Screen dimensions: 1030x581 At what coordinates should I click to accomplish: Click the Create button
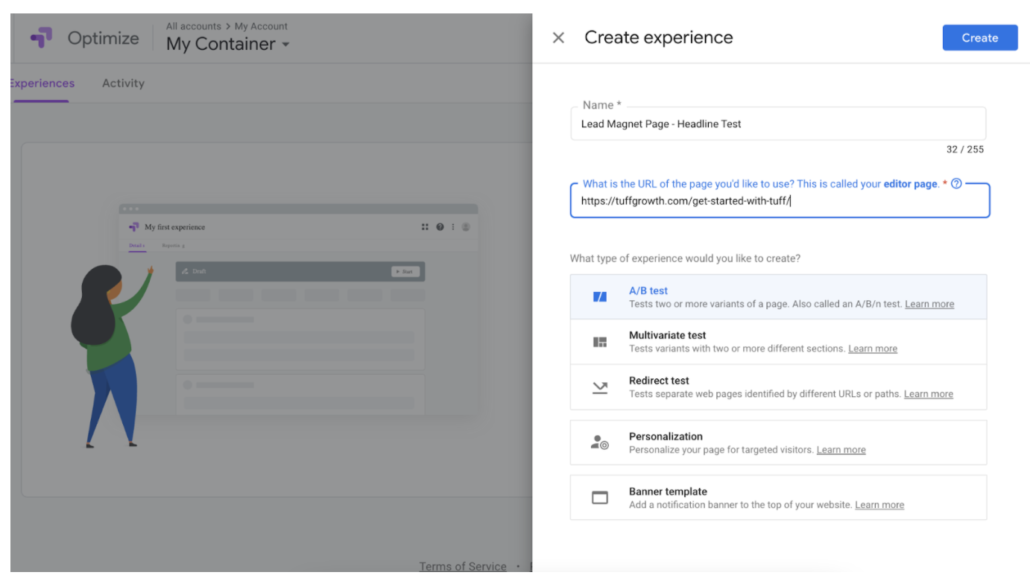979,37
